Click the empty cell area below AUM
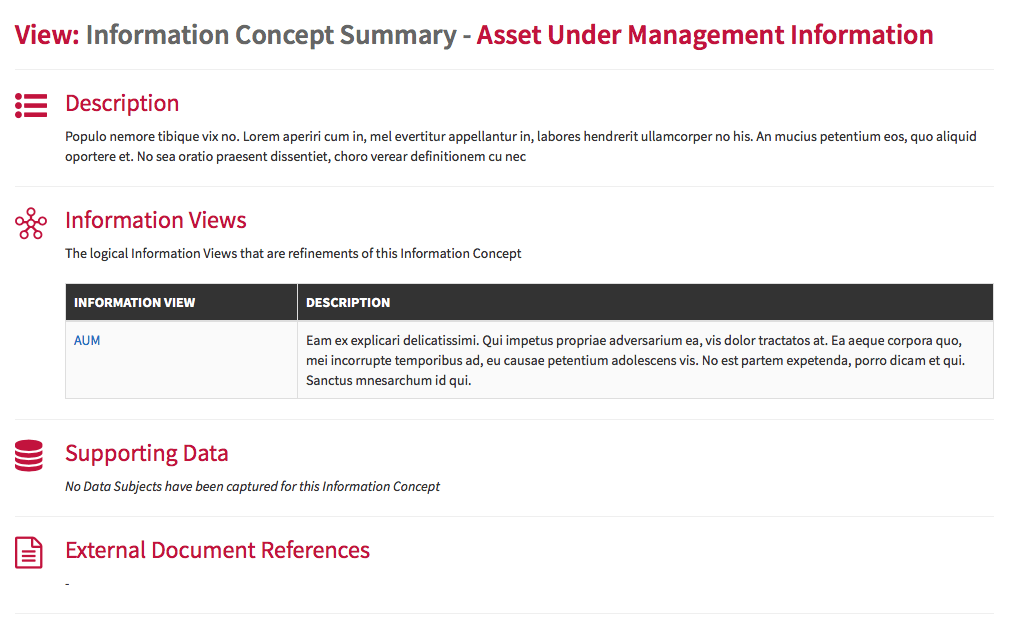This screenshot has height=644, width=1009. pos(181,373)
